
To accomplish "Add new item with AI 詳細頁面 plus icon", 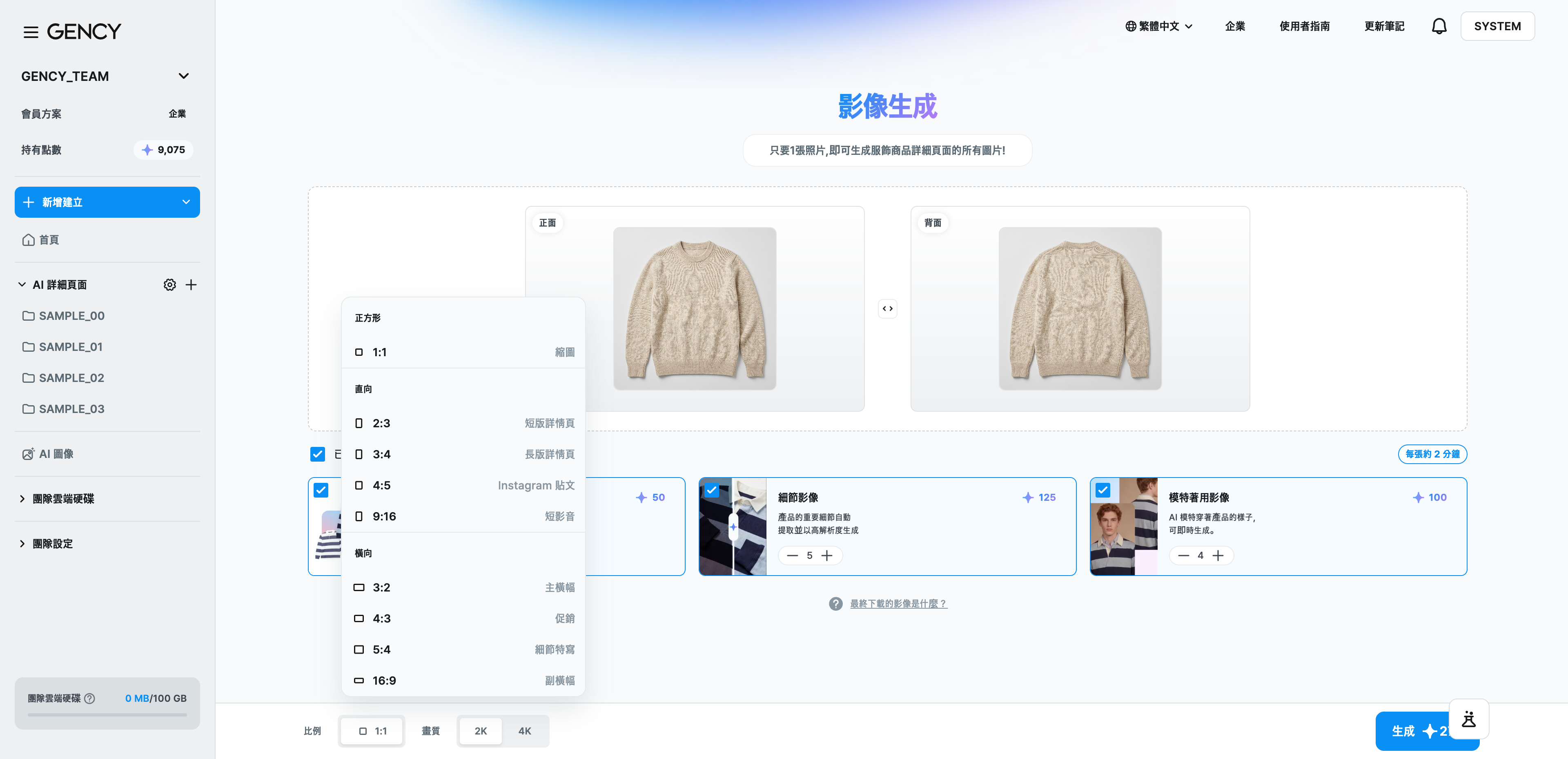I will [191, 284].
